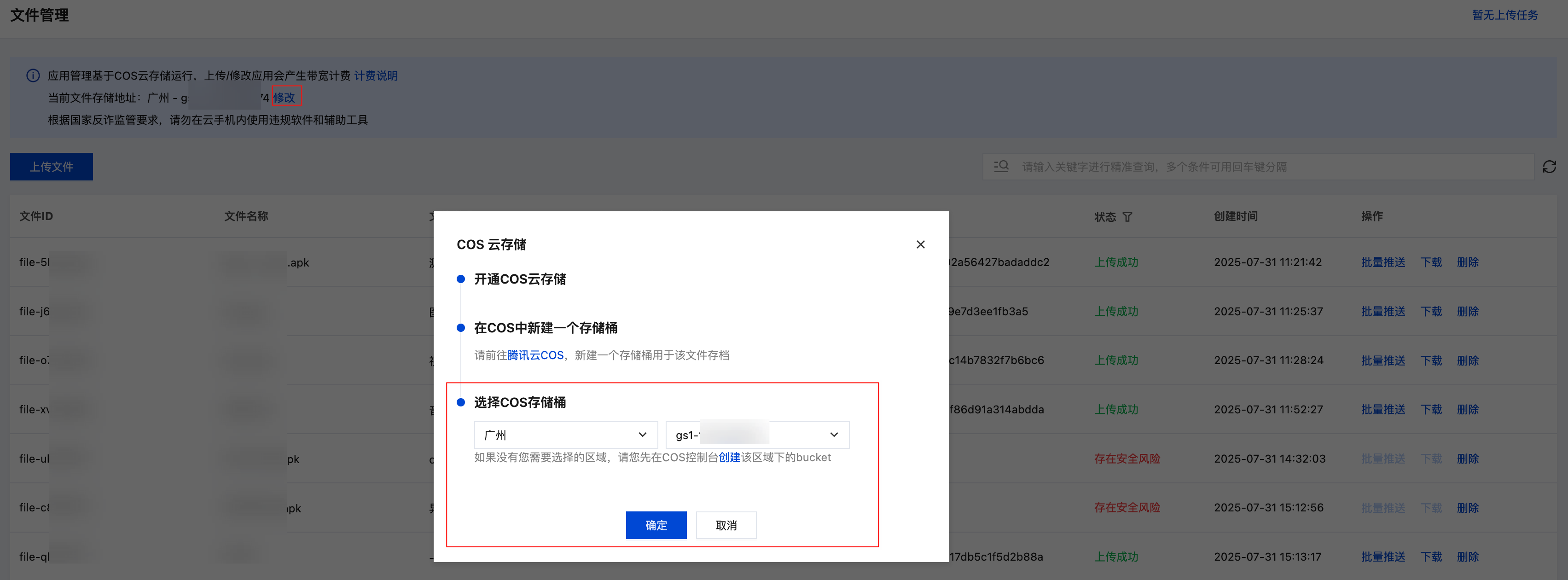Image resolution: width=1568 pixels, height=580 pixels.
Task: Click 批量推送 for the 15:13:17 file
Action: tap(1383, 556)
